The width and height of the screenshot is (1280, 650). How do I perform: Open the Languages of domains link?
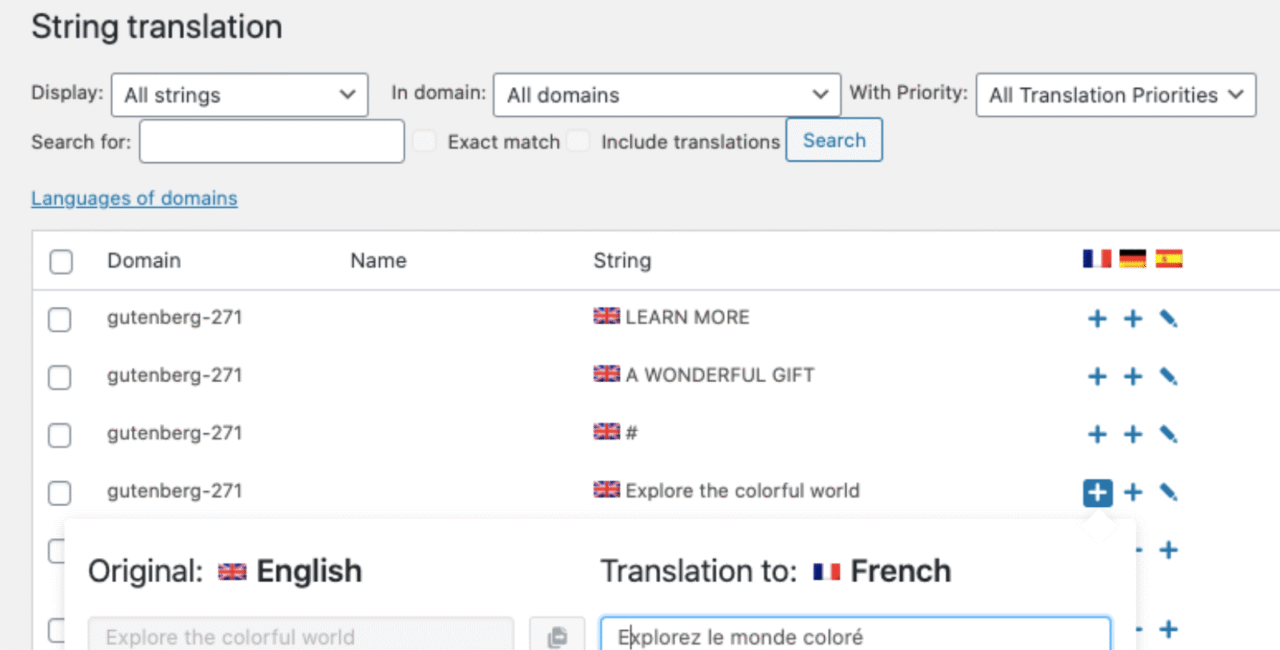point(134,198)
